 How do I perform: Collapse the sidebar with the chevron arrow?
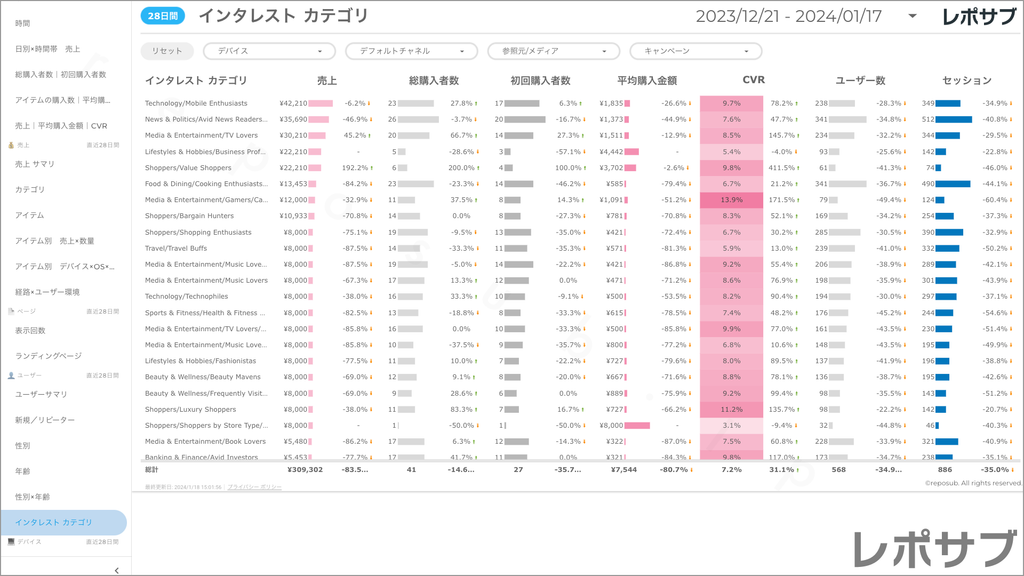117,570
